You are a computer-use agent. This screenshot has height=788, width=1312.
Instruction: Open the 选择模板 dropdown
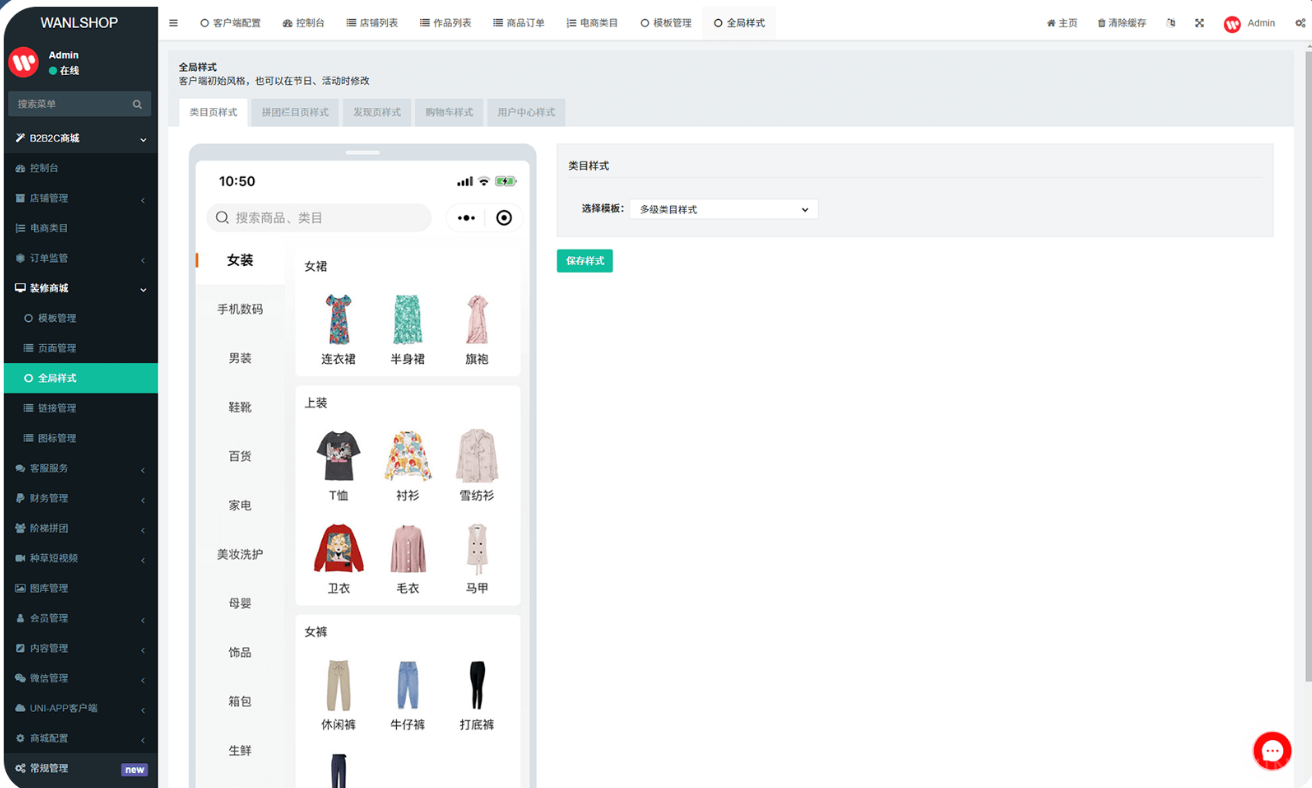(724, 209)
